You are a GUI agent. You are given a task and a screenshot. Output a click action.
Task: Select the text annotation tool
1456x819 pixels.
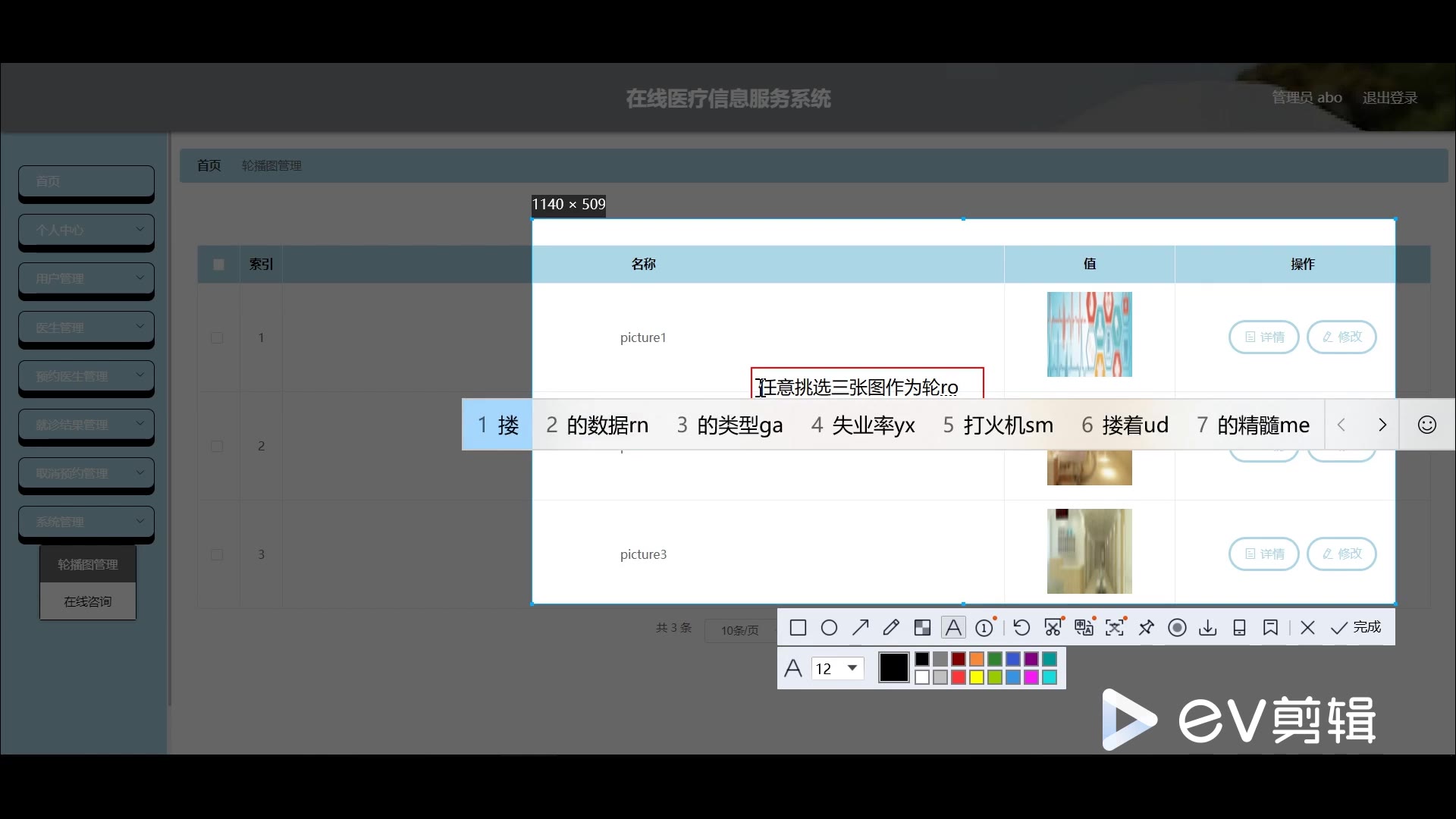(x=953, y=628)
